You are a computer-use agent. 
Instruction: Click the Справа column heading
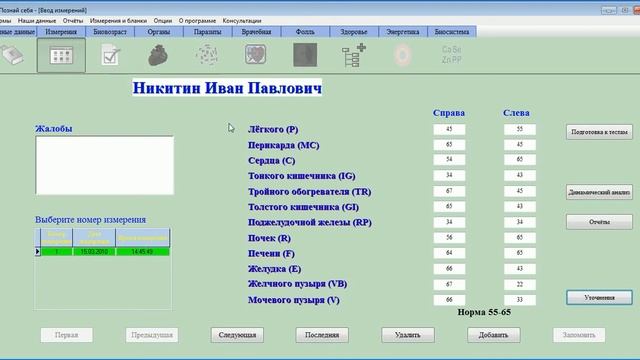point(449,113)
